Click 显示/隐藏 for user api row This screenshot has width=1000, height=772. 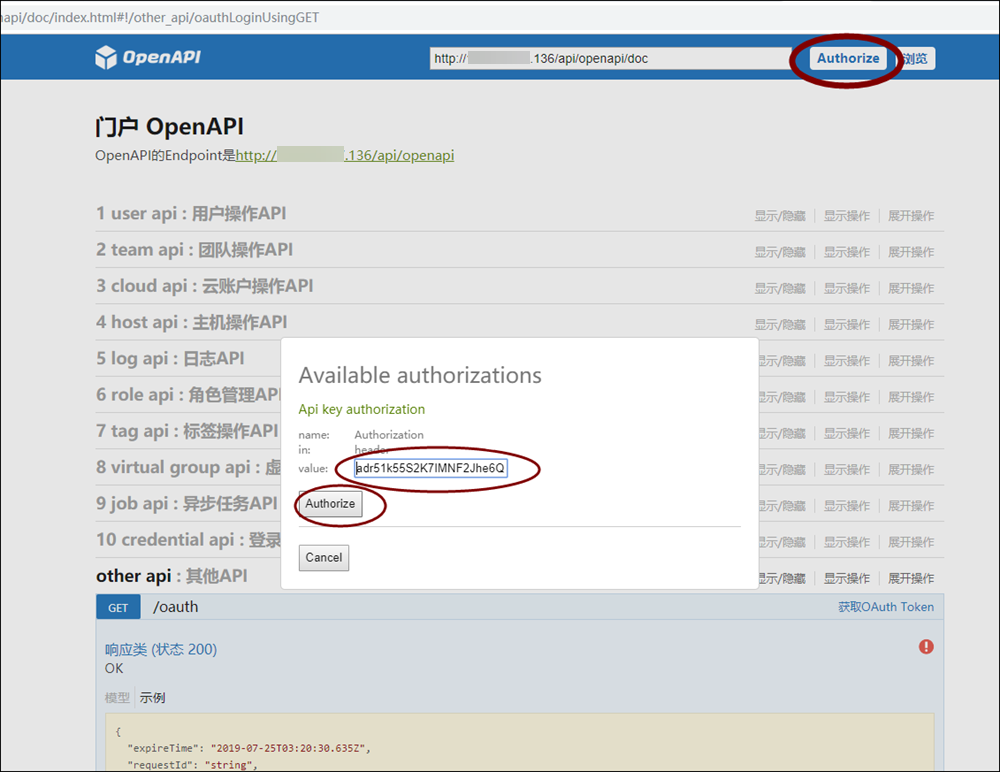tap(779, 216)
